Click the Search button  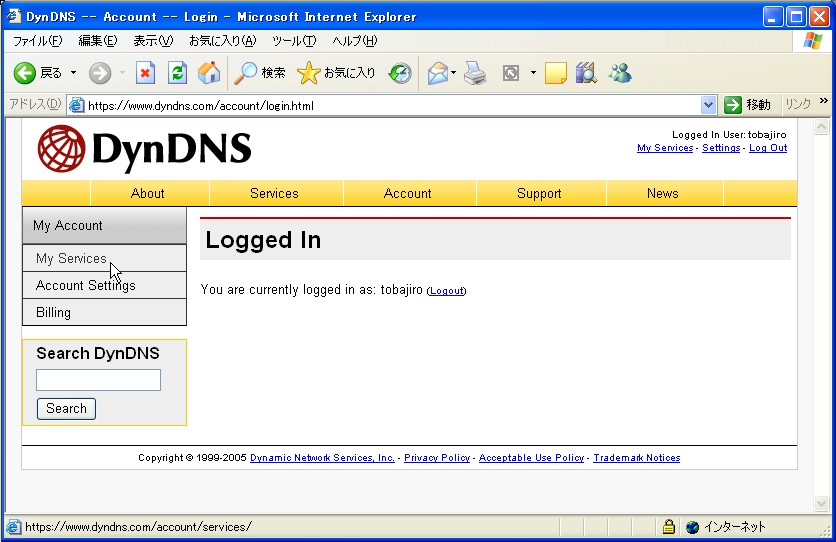(x=66, y=409)
